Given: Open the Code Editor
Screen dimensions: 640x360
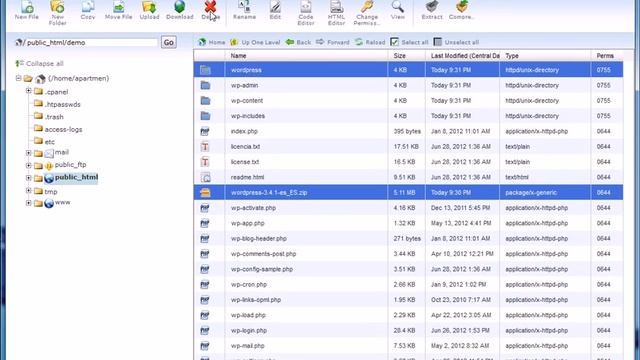Looking at the screenshot, I should pos(306,12).
